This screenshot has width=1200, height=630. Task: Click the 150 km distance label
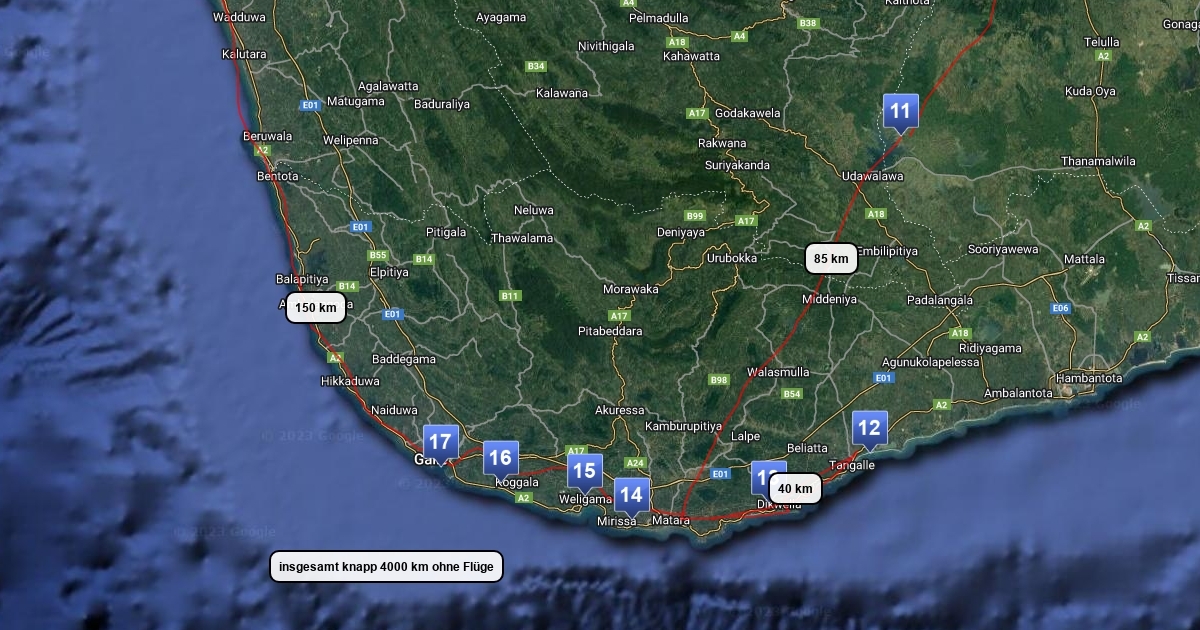click(316, 308)
